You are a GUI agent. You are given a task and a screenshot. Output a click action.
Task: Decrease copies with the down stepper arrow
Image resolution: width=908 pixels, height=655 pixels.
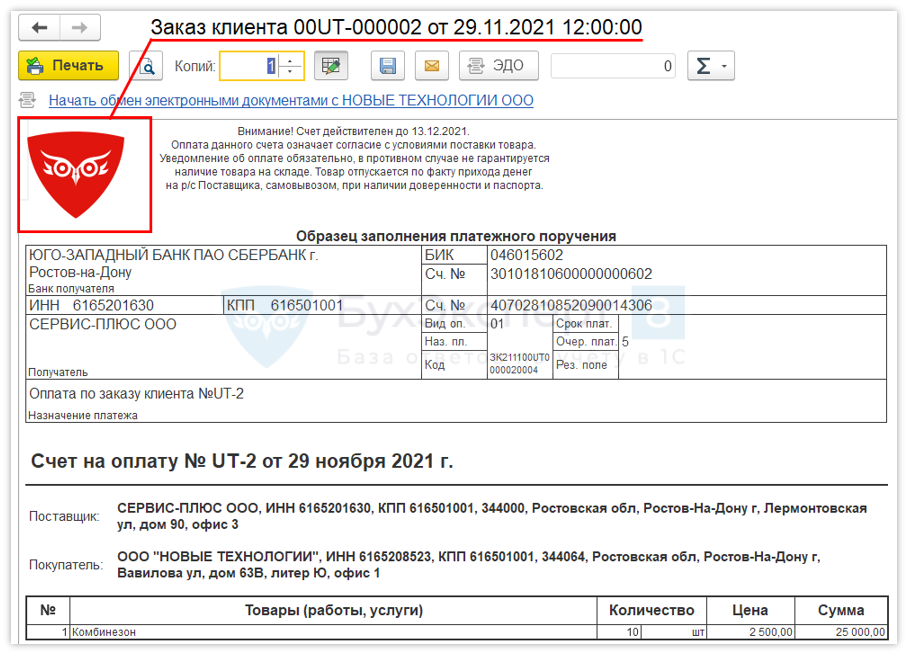tap(290, 72)
